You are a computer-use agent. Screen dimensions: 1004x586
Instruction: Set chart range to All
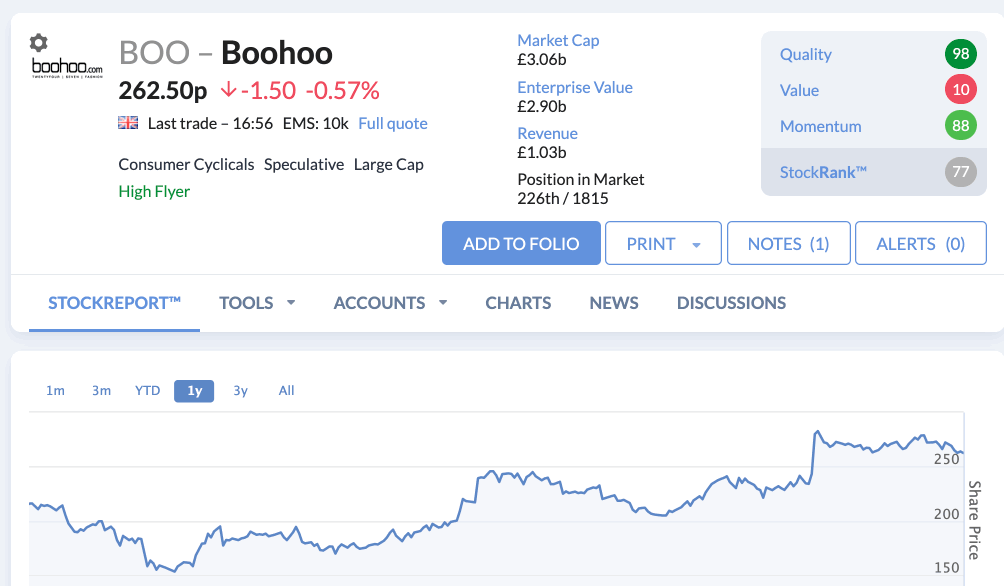(x=286, y=391)
